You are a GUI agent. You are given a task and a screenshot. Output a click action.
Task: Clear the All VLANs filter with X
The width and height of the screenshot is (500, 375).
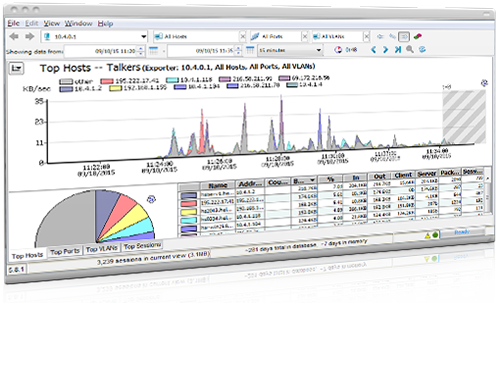[366, 36]
